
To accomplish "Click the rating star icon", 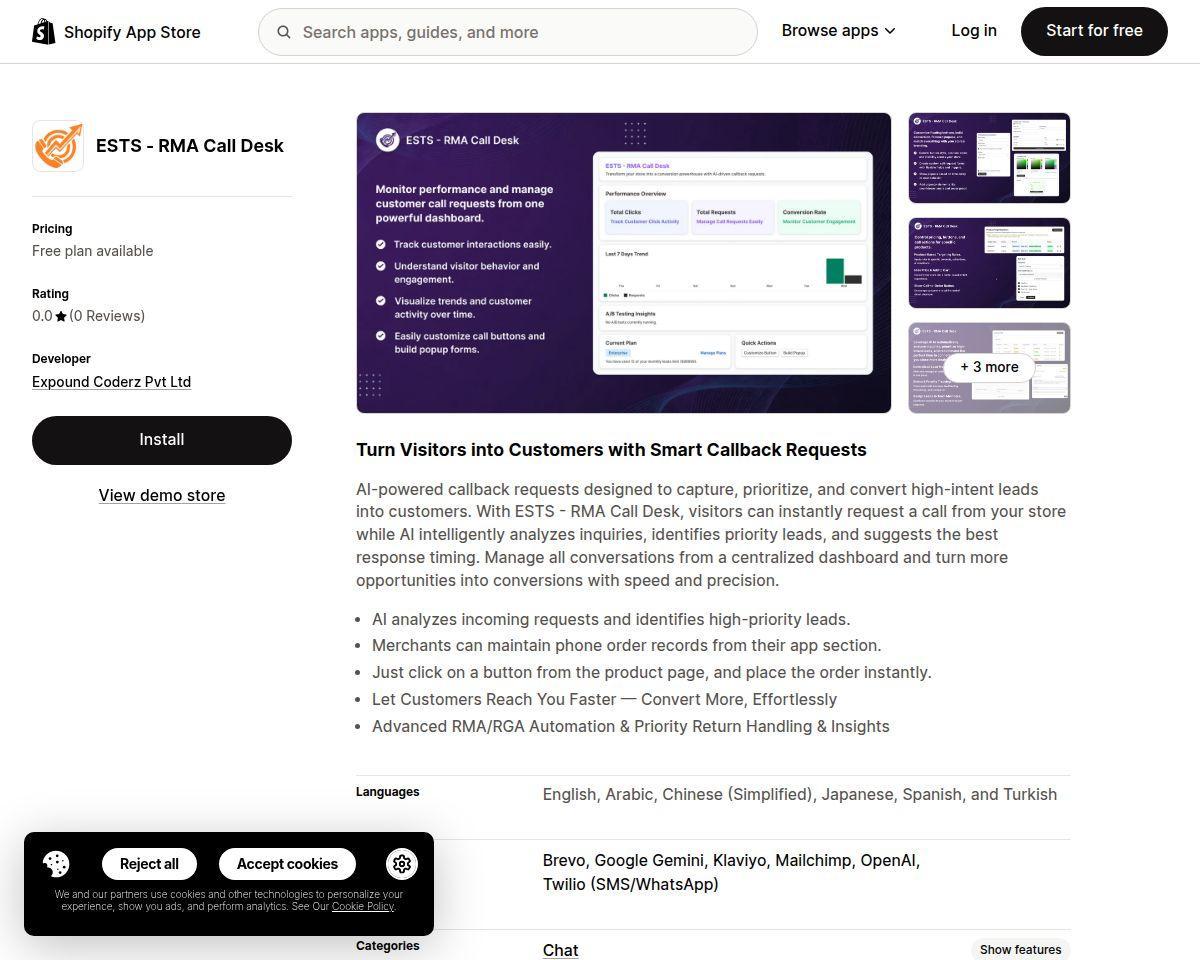I will [61, 316].
